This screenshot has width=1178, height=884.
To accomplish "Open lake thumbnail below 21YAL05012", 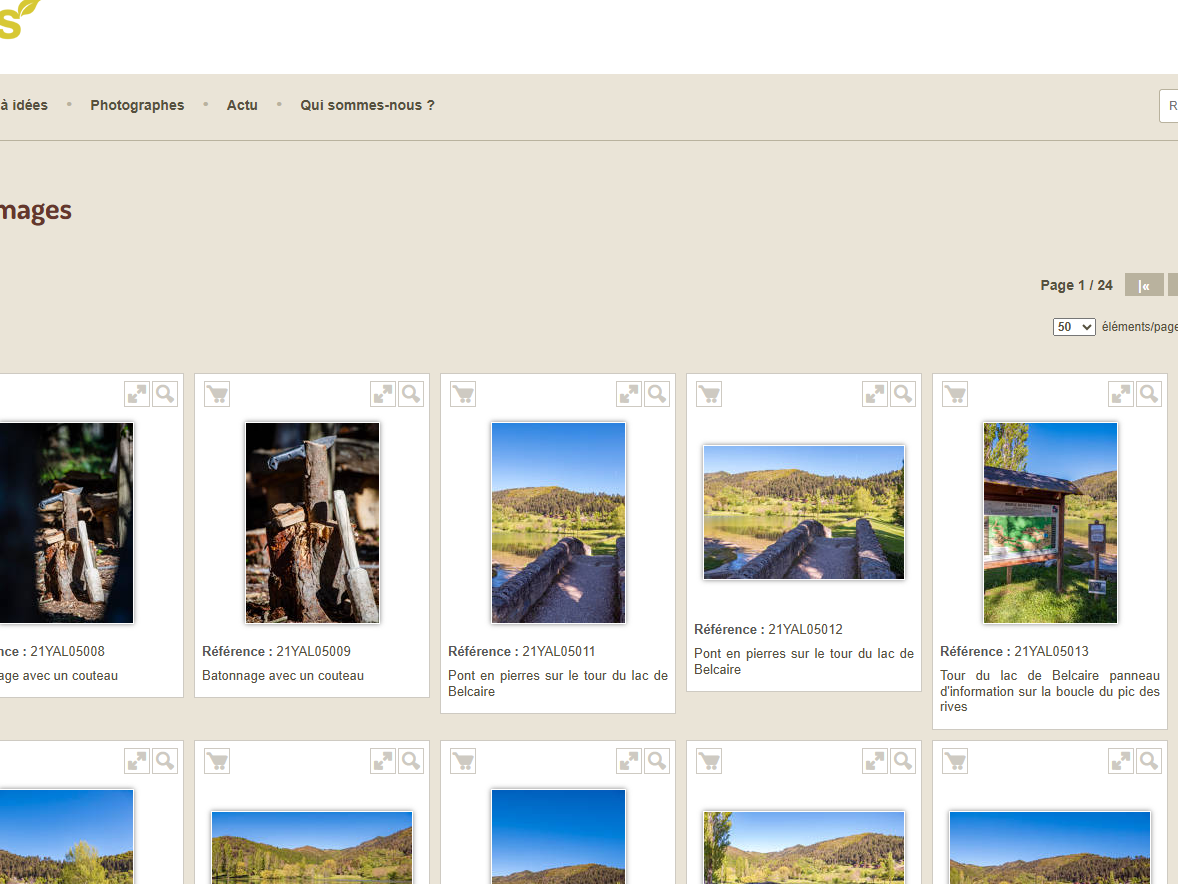I will pyautogui.click(x=804, y=847).
